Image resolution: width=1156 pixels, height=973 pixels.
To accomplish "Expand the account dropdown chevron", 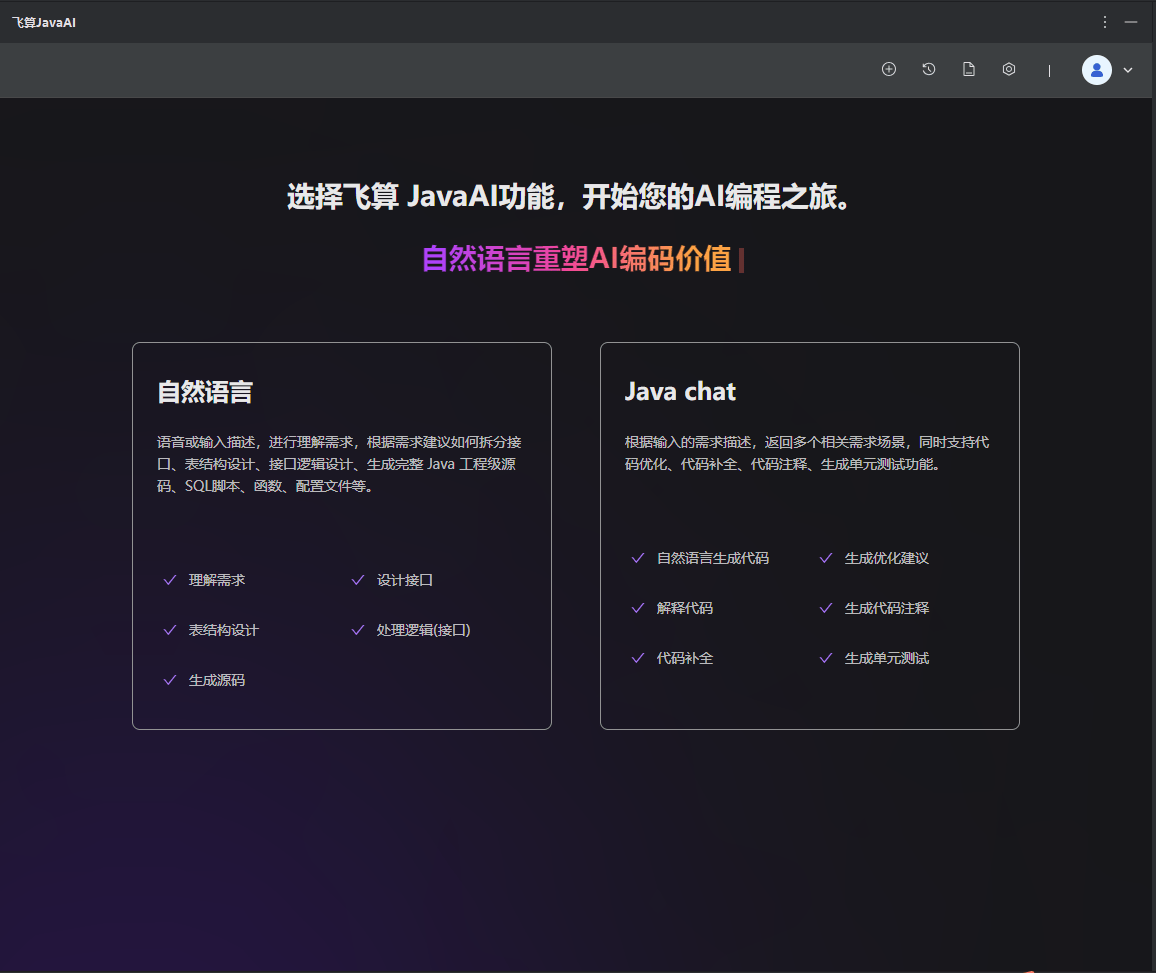I will 1128,70.
